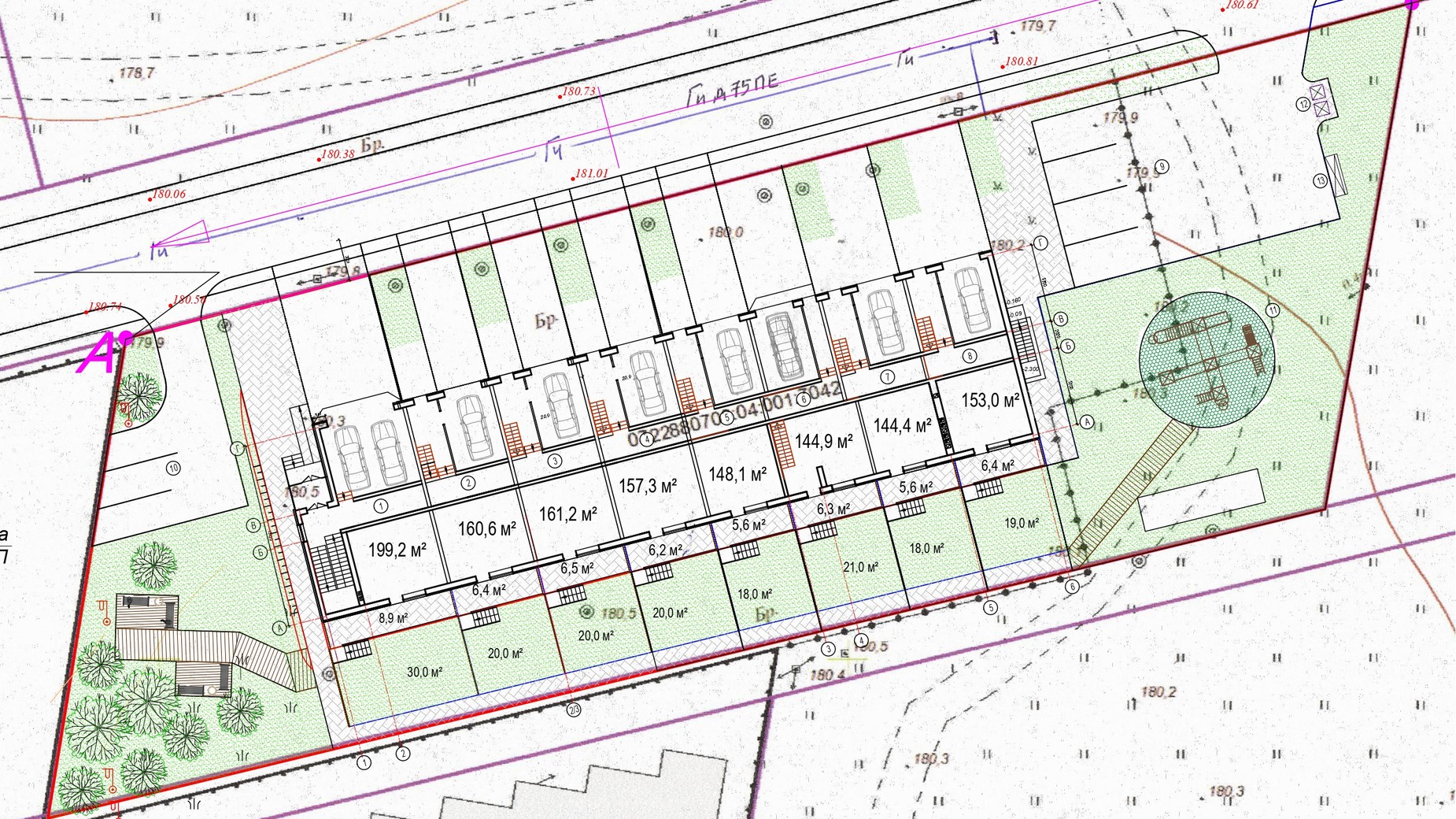
Task: Click the circled number 7 unit marker
Action: pos(887,377)
